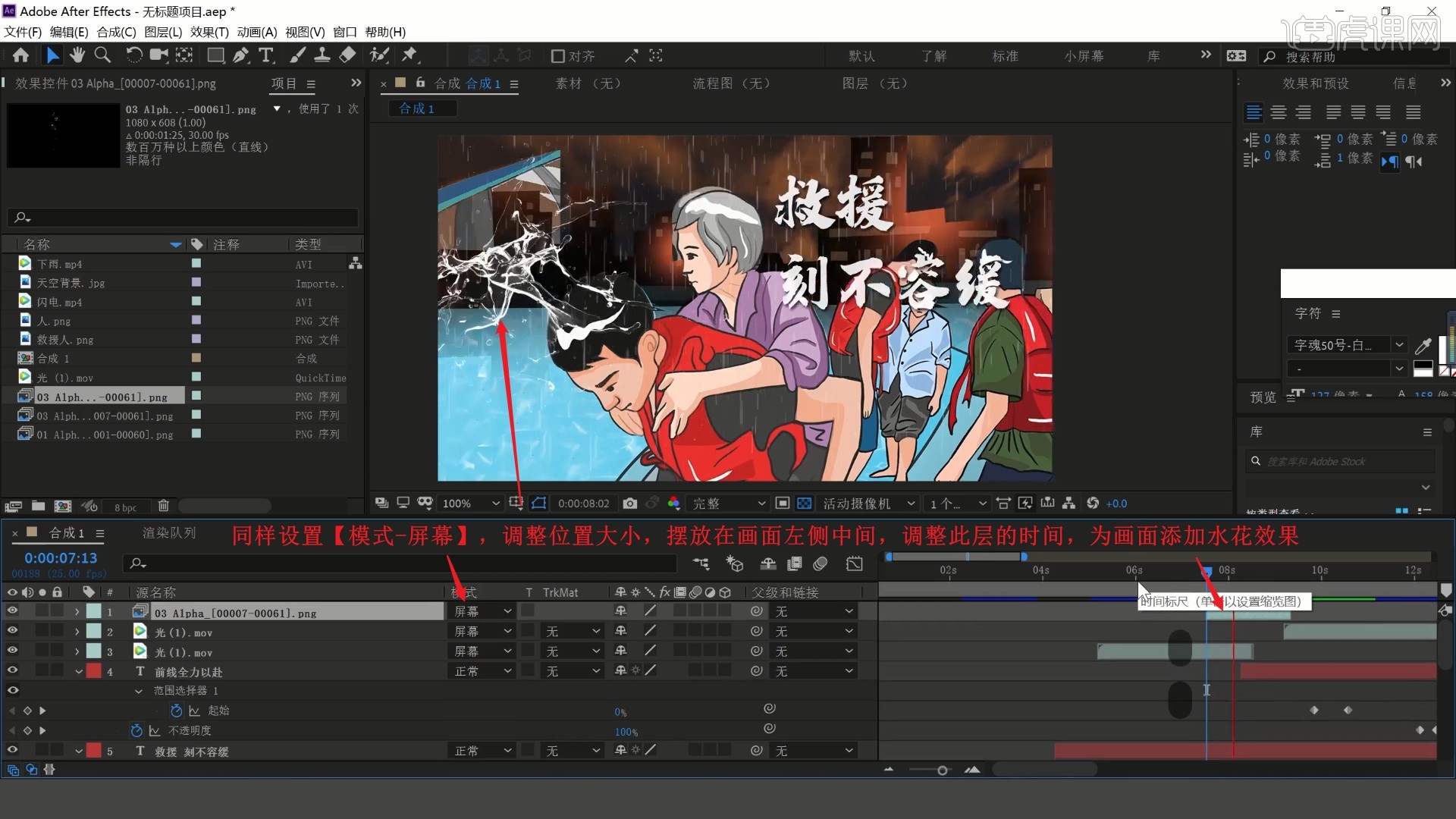
Task: Select the Roto Brush tool
Action: (x=379, y=55)
